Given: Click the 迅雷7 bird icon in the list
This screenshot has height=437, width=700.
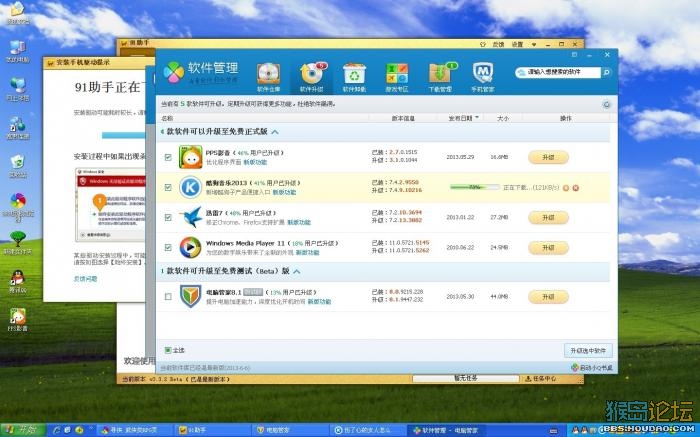Looking at the screenshot, I should (191, 217).
